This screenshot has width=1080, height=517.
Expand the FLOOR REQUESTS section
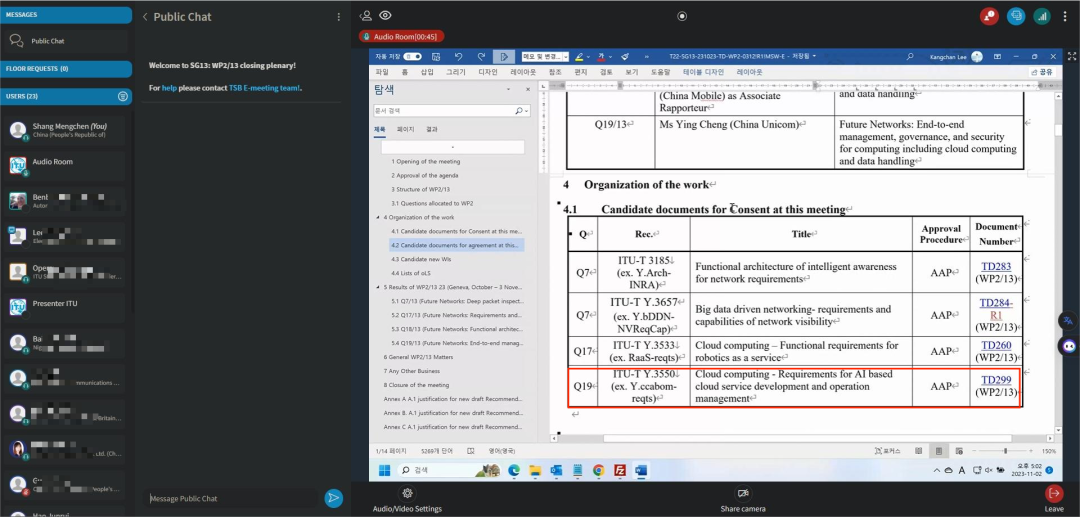tap(66, 69)
